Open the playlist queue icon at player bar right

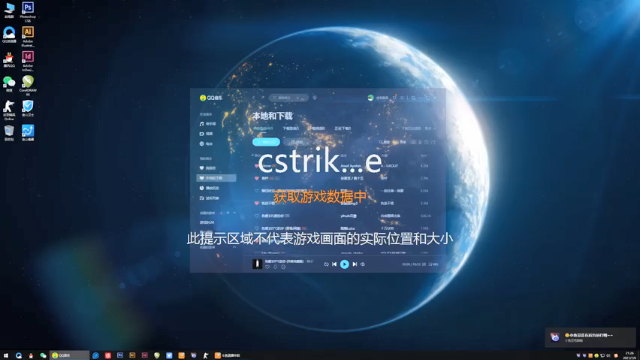point(433,264)
